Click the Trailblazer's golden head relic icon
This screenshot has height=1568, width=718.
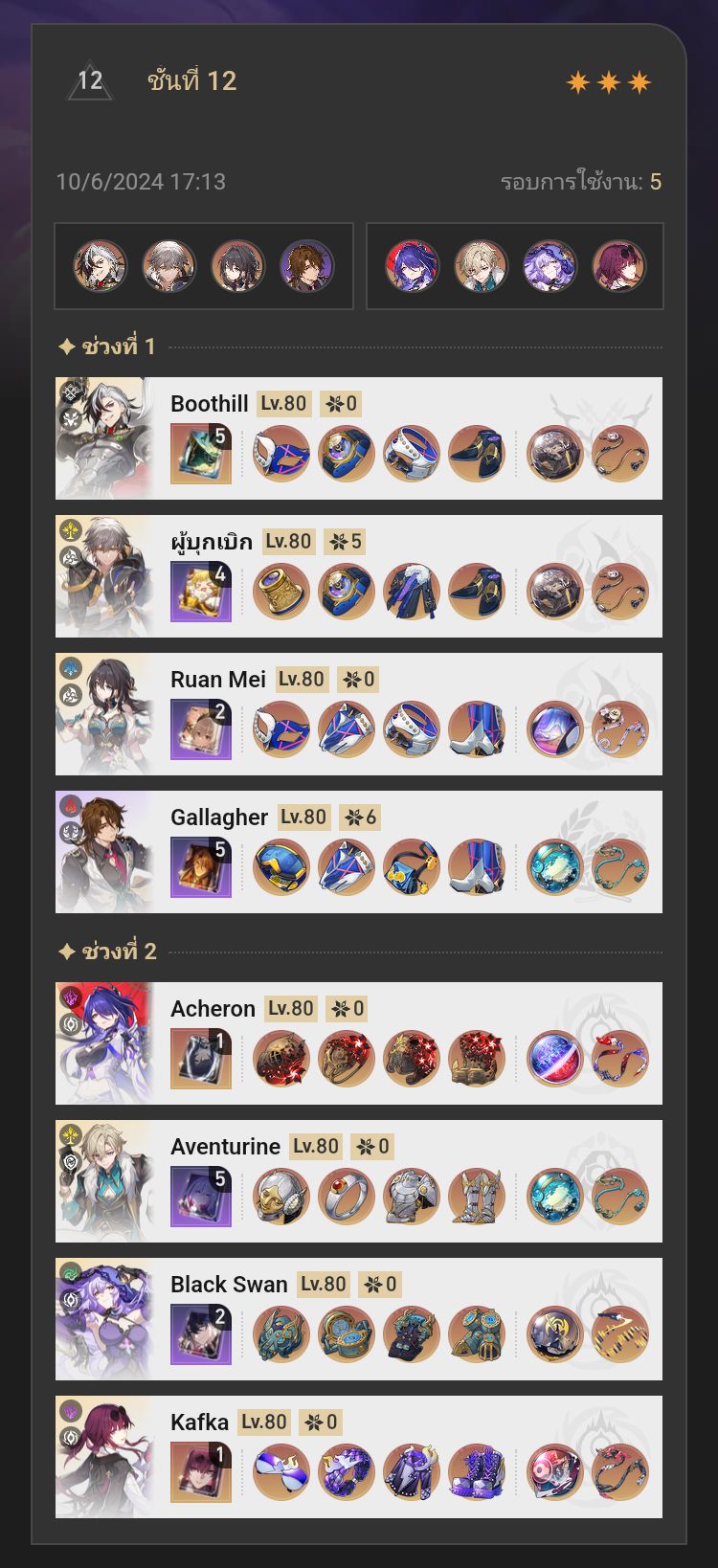coord(281,592)
